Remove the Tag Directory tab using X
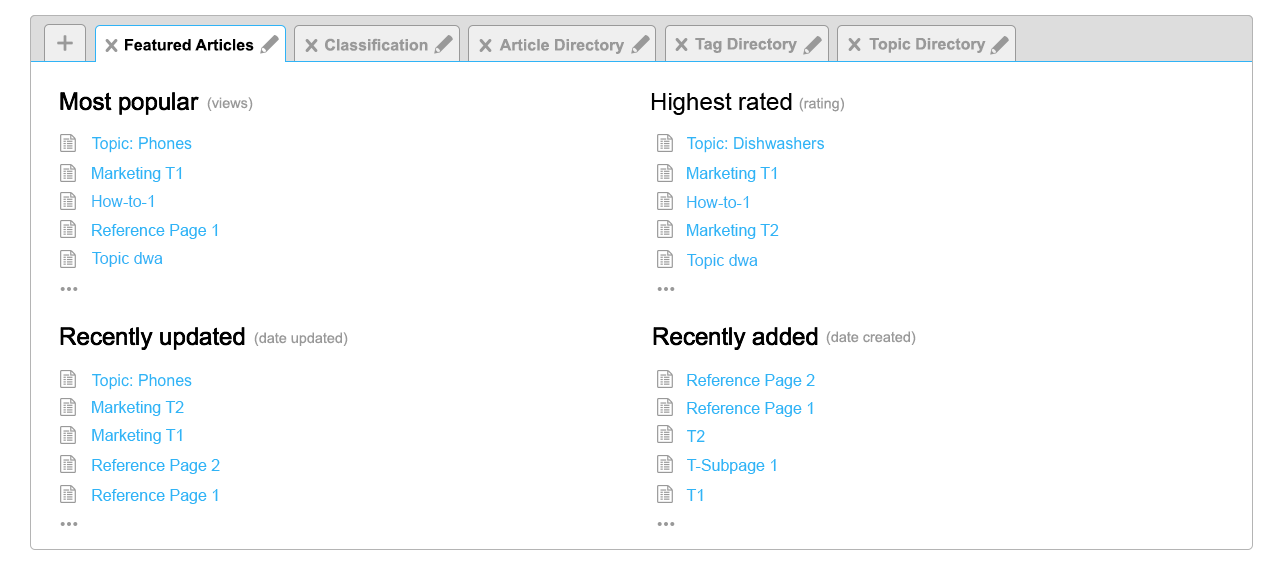 [681, 45]
